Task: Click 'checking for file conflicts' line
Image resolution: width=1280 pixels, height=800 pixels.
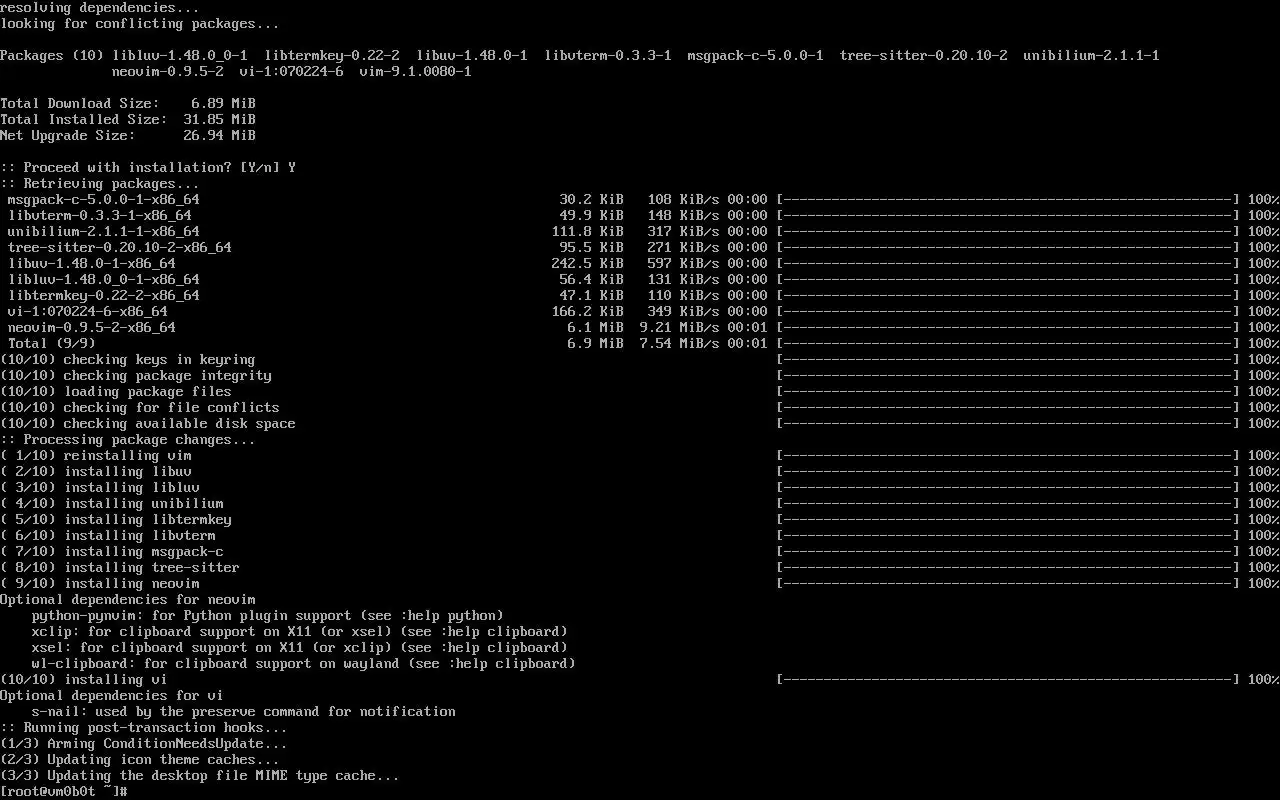Action: [x=140, y=407]
